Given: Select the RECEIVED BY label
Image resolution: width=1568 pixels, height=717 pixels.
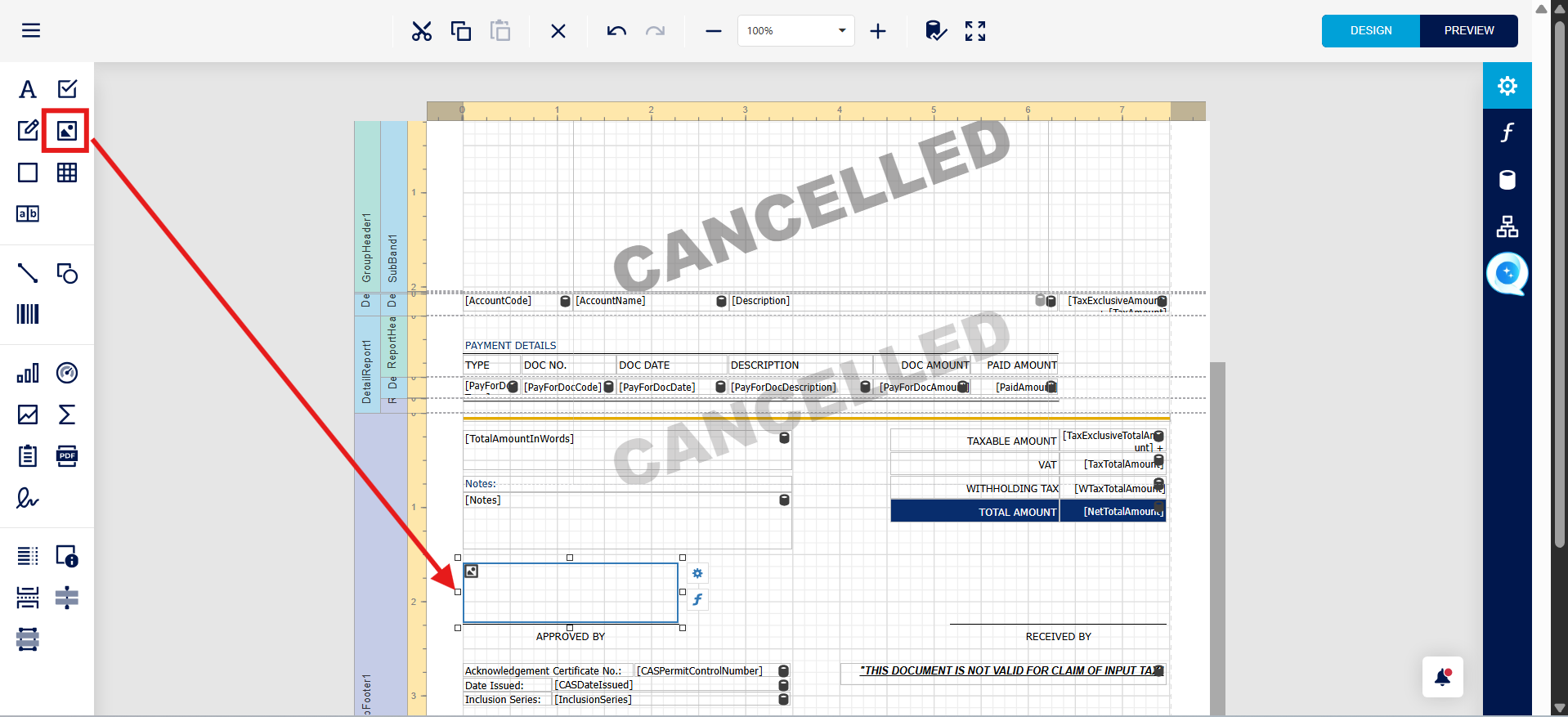Looking at the screenshot, I should tap(1059, 637).
